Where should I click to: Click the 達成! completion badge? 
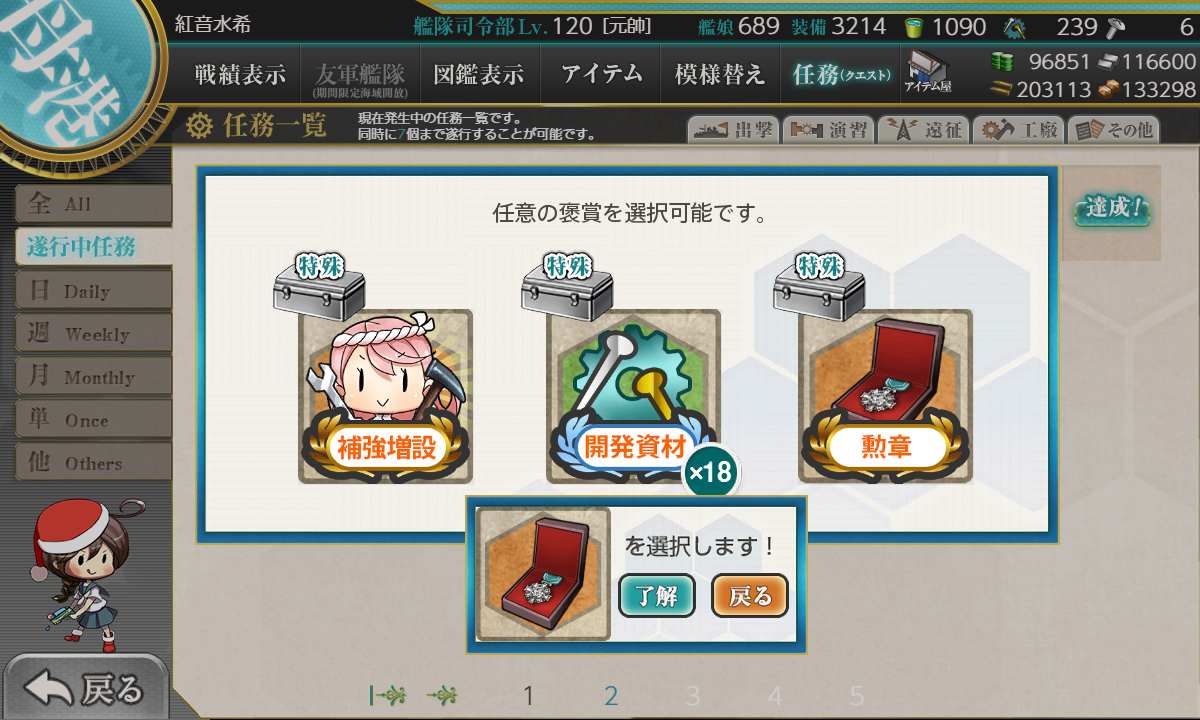click(1112, 211)
